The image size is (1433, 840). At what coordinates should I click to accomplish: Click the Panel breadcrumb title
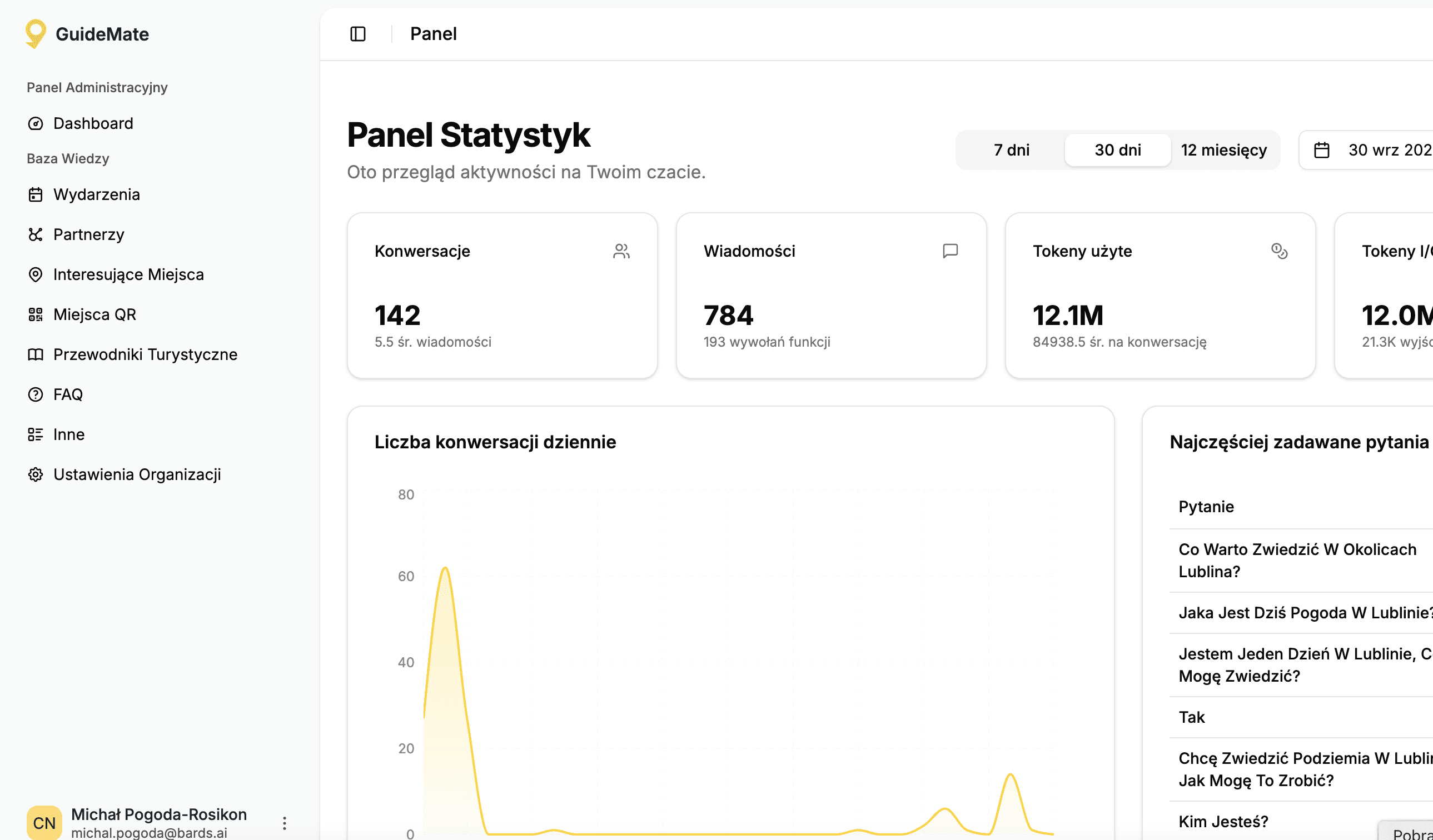coord(434,34)
